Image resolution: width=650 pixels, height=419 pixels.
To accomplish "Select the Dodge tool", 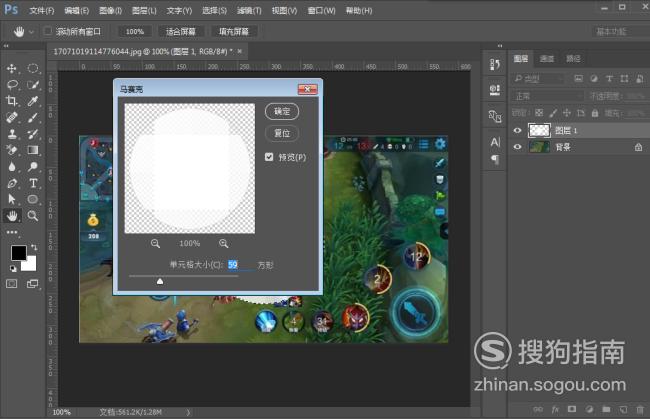I will point(33,167).
